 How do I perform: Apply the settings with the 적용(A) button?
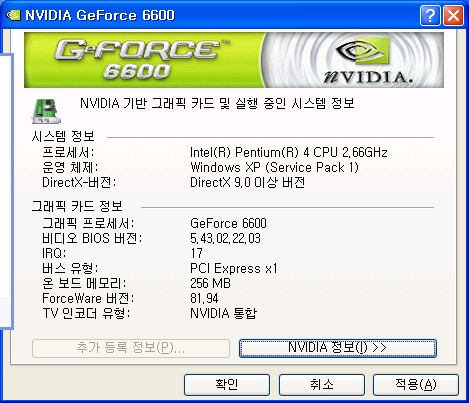pyautogui.click(x=416, y=385)
